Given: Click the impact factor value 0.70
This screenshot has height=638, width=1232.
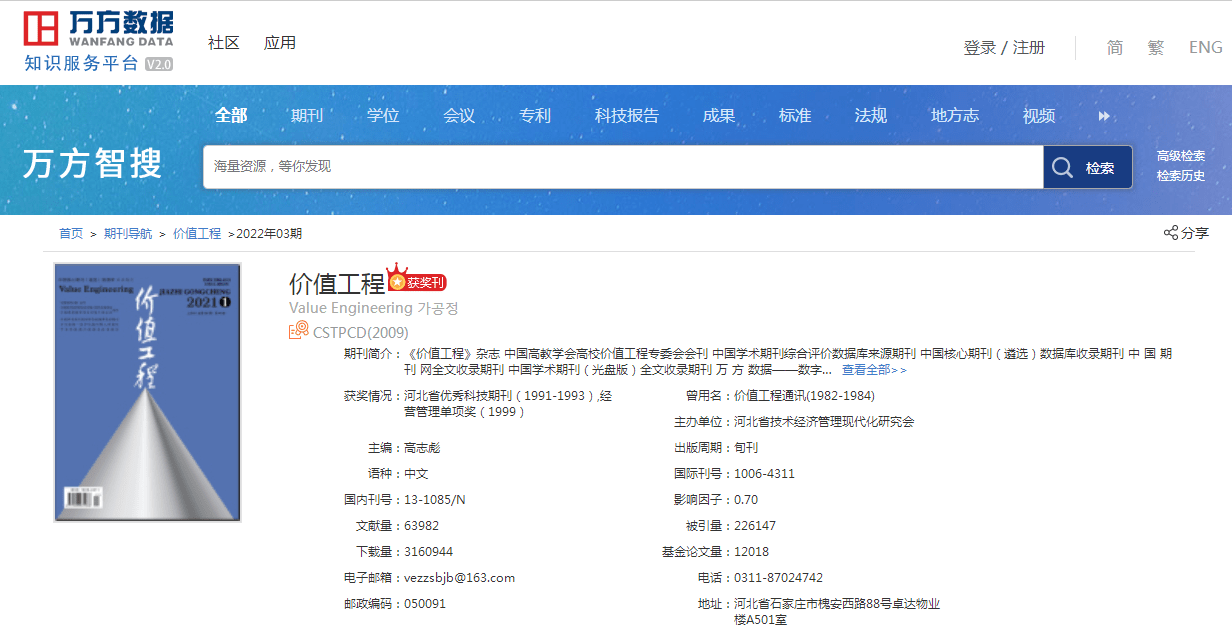Looking at the screenshot, I should pyautogui.click(x=746, y=500).
